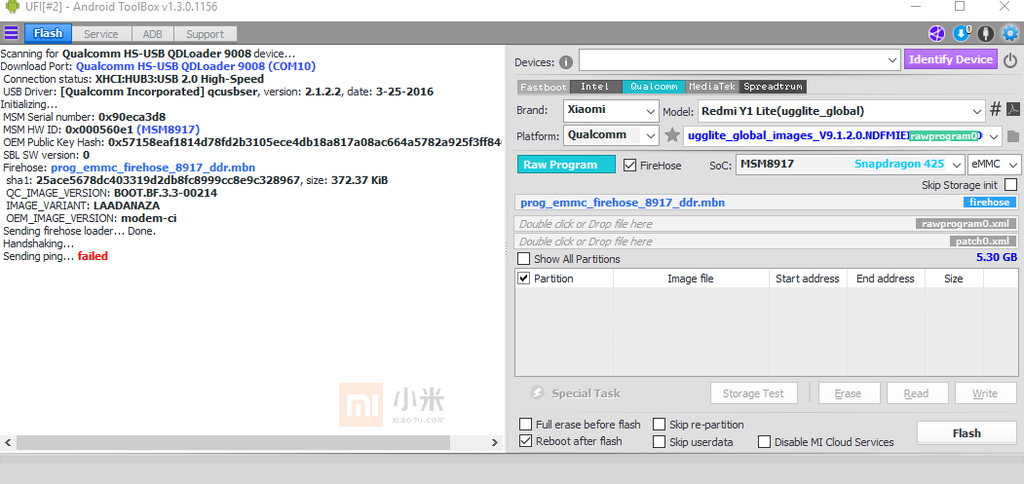Viewport: 1024px width, 484px height.
Task: Open the Model dropdown Redmi Y1 Lite
Action: coord(841,111)
